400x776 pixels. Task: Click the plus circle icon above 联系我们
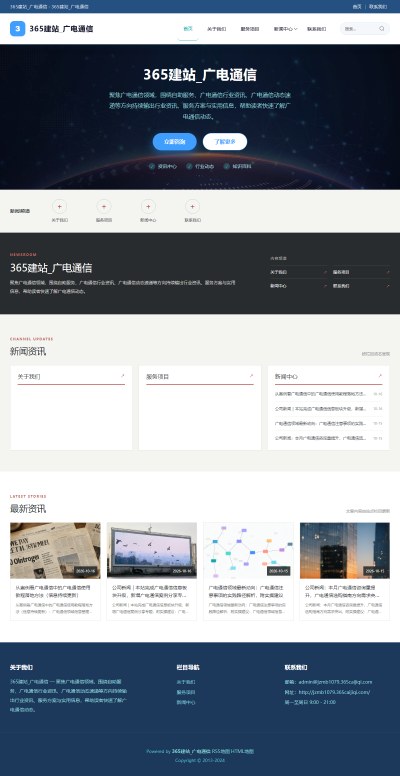pos(193,206)
